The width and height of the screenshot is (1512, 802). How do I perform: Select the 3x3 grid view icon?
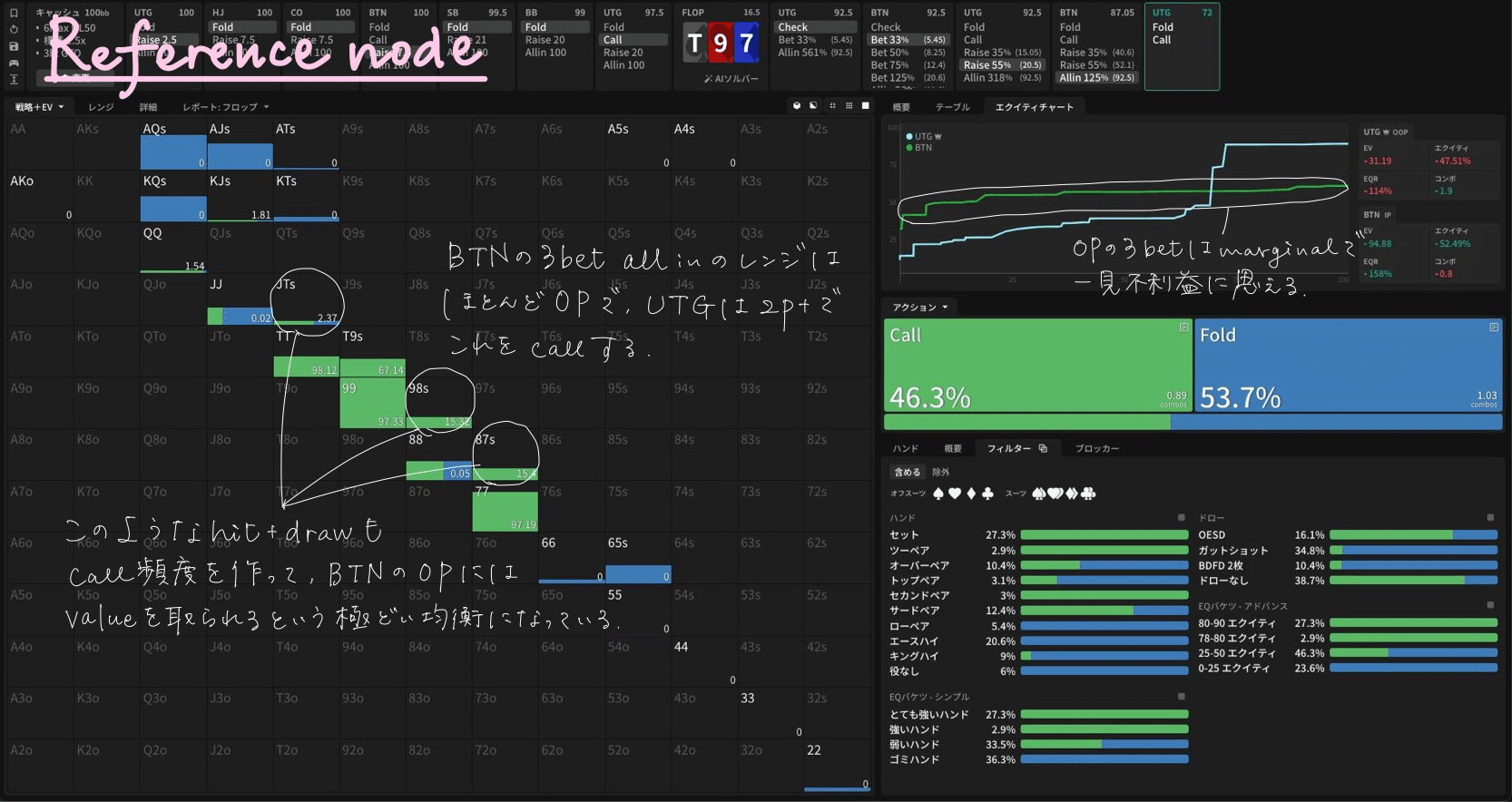[x=849, y=106]
